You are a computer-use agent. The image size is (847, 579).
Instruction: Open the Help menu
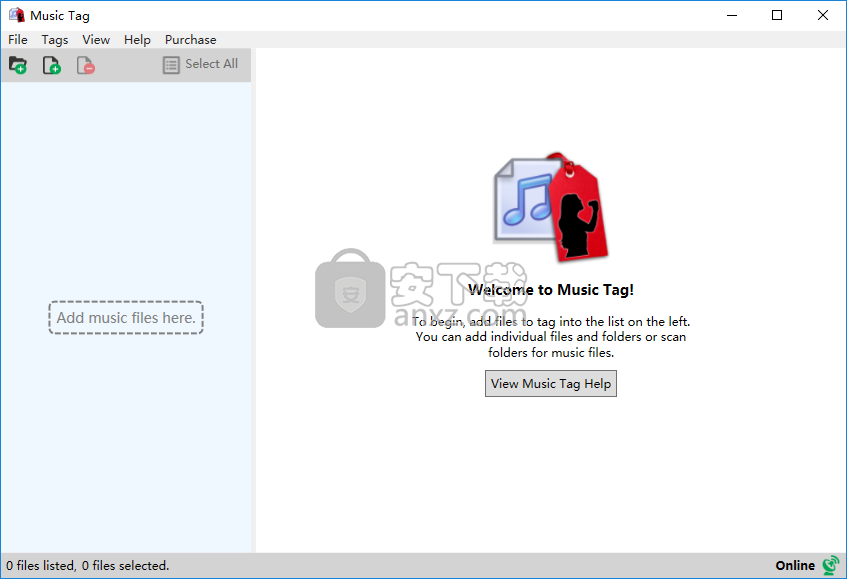click(137, 40)
